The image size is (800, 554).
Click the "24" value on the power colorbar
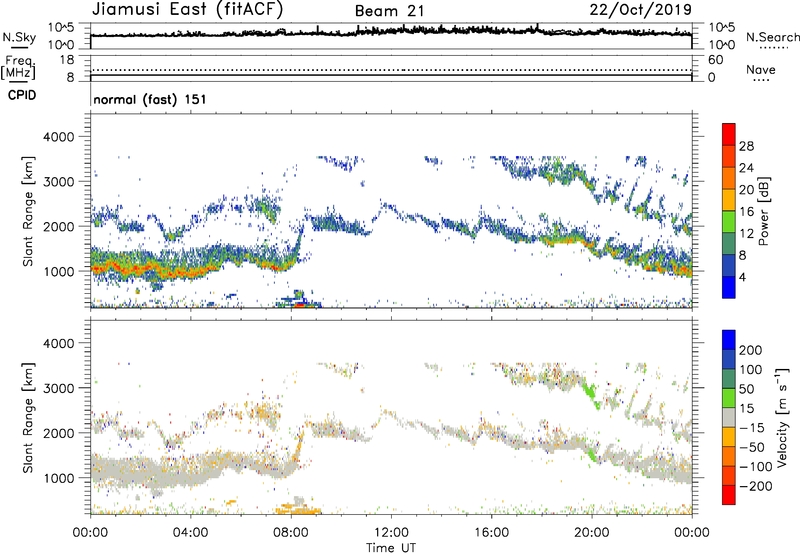[746, 168]
